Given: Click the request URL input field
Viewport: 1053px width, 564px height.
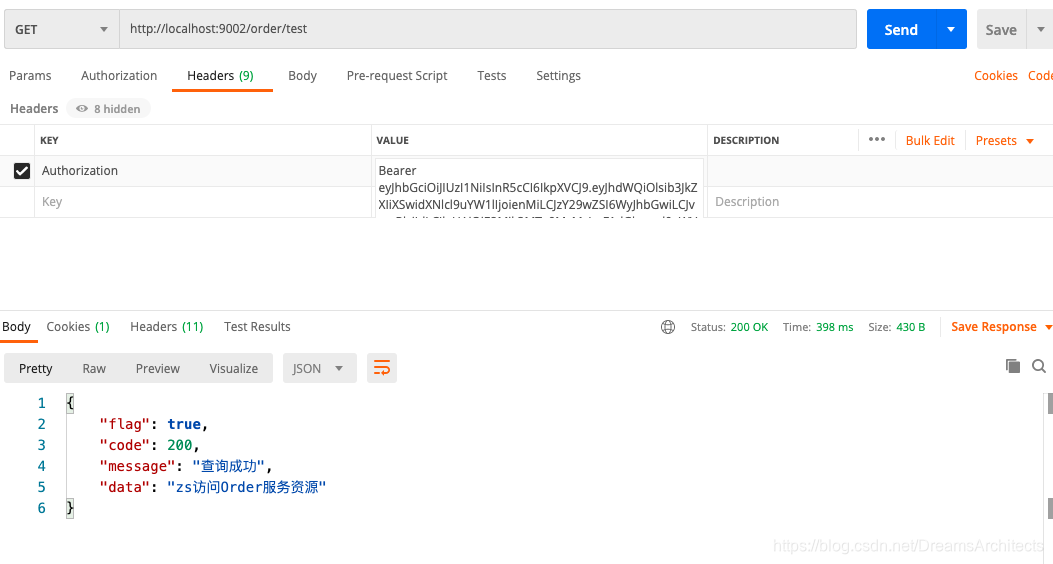Looking at the screenshot, I should pyautogui.click(x=488, y=30).
